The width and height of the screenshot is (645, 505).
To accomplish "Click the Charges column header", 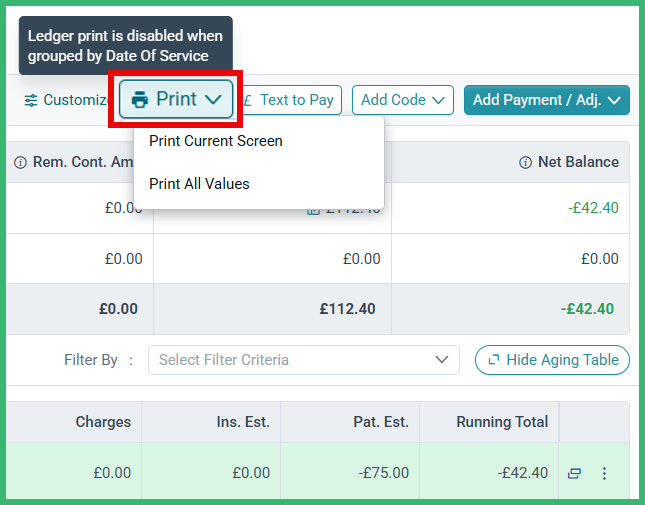I will tap(74, 422).
